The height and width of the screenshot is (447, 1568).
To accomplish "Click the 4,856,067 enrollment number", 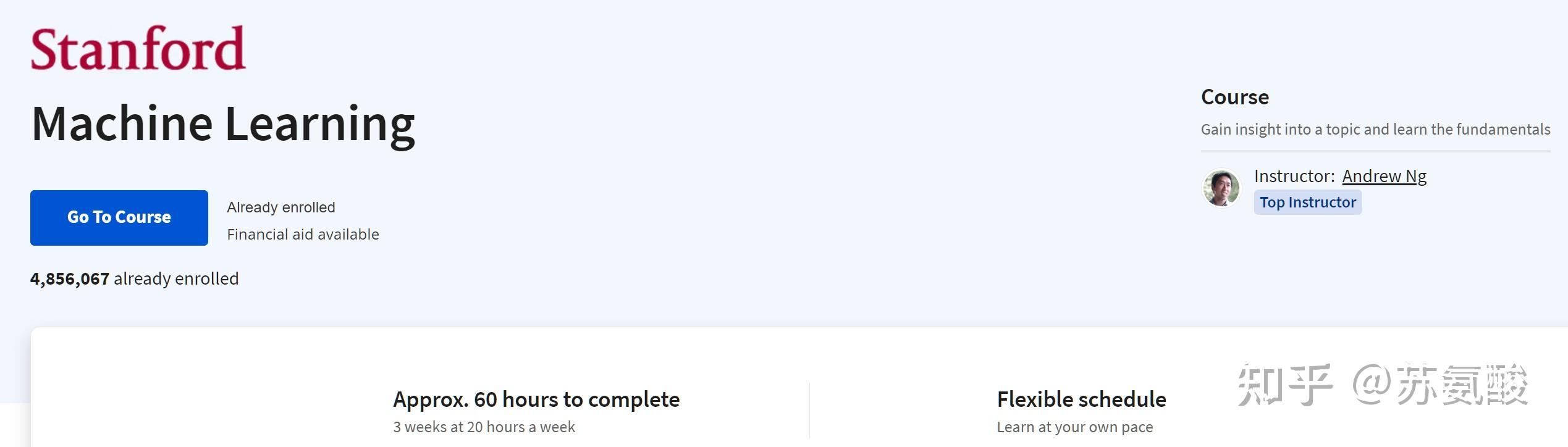I will (x=70, y=279).
